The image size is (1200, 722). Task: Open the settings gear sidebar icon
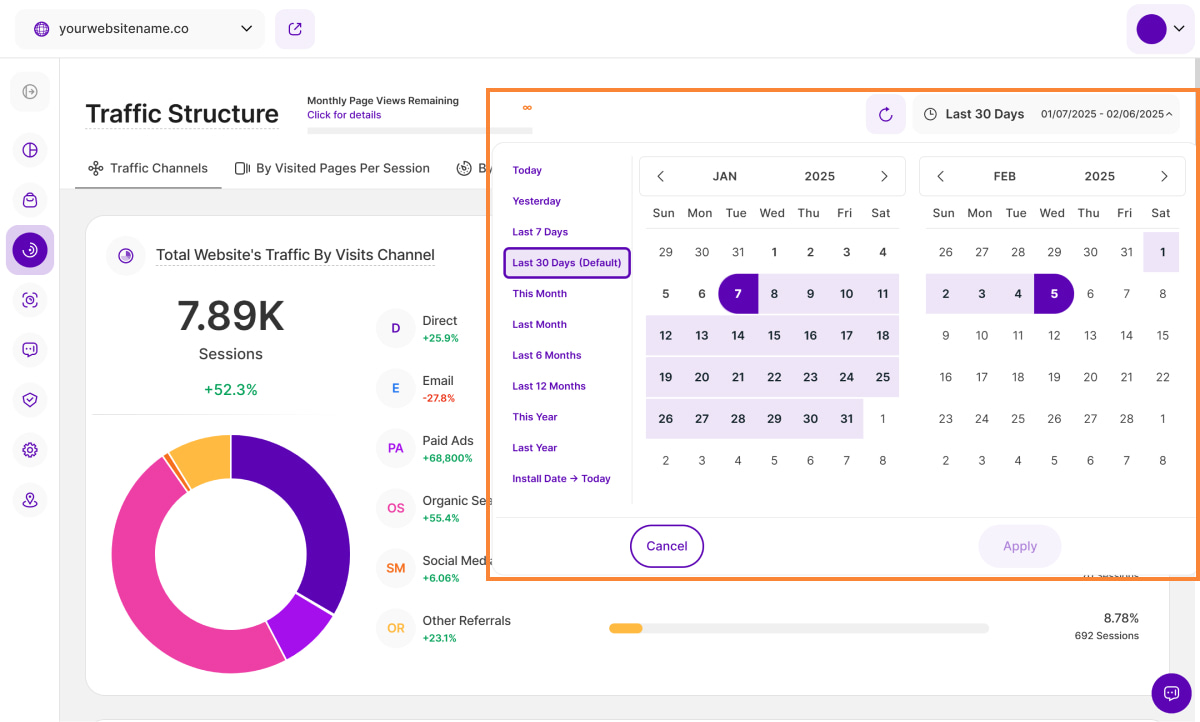(30, 450)
